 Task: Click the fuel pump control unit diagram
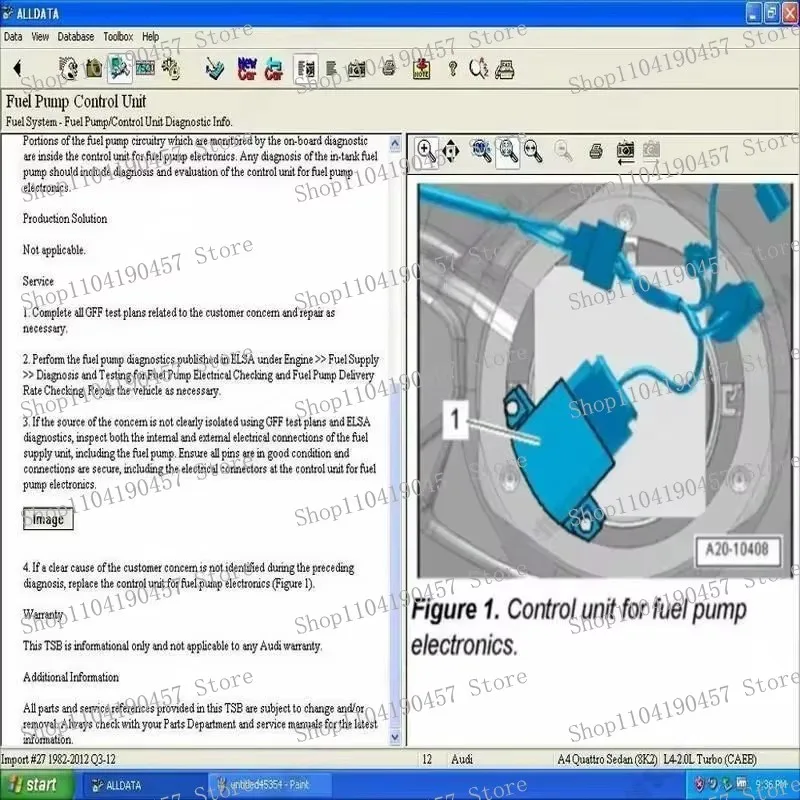(x=605, y=380)
